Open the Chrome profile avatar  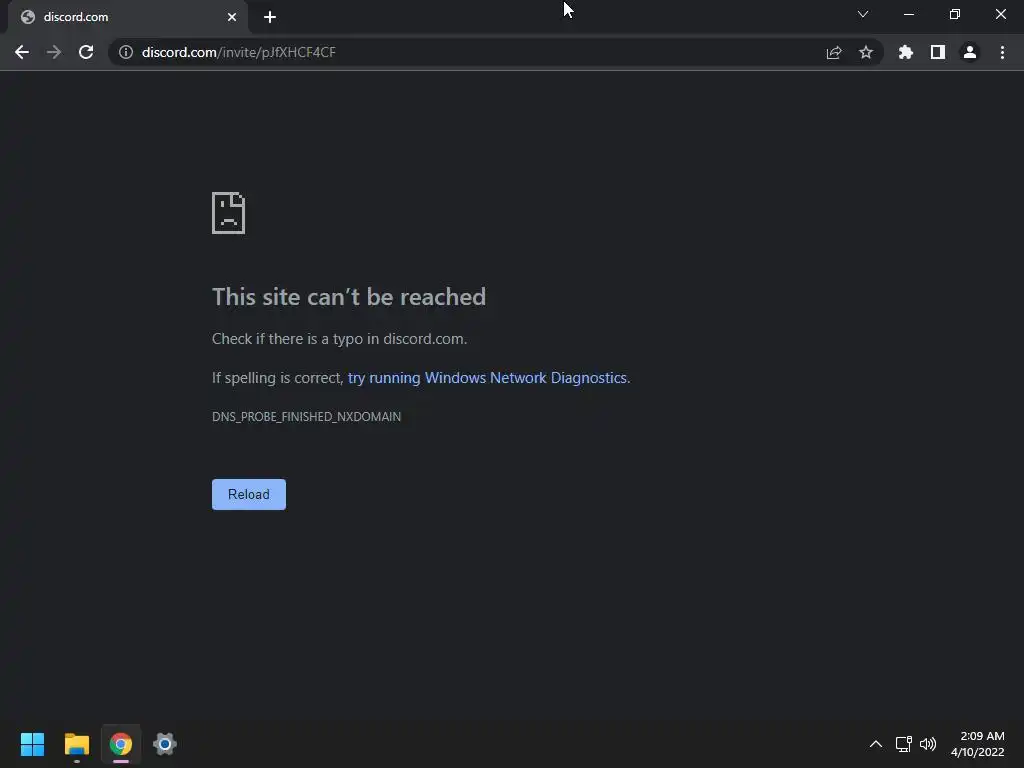tap(969, 52)
